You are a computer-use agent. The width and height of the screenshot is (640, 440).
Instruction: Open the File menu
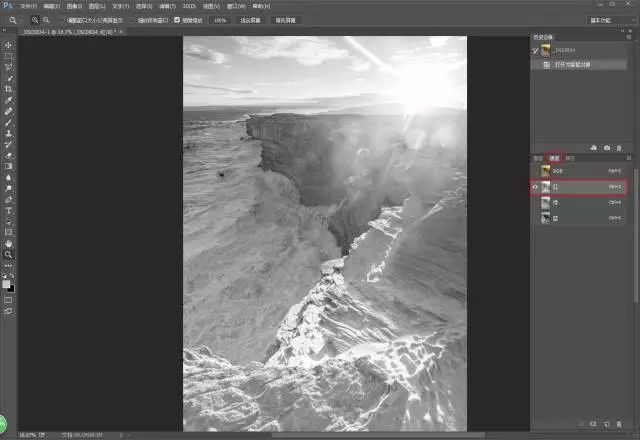tap(28, 6)
